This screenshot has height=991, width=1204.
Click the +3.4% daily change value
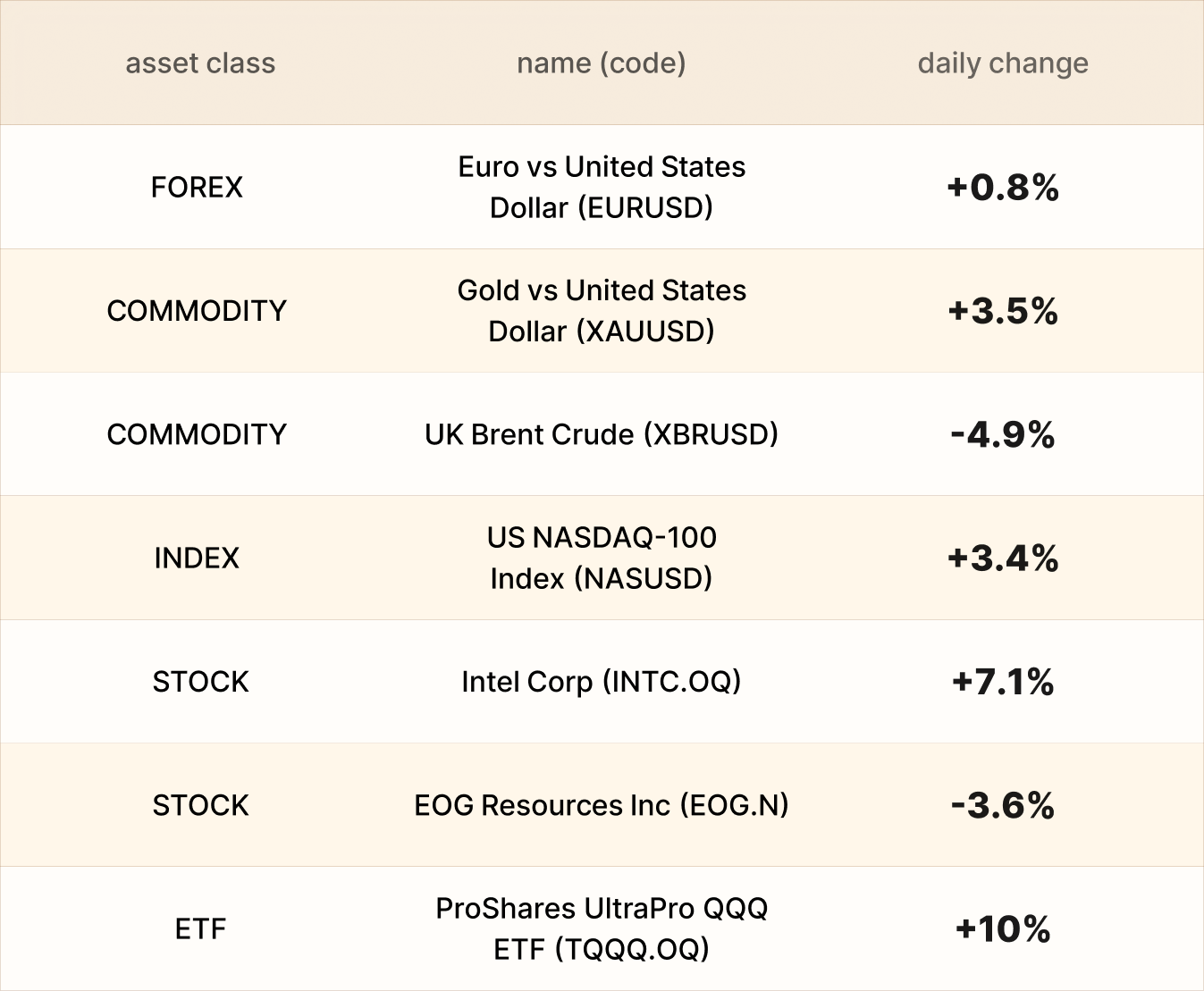coord(1003,558)
